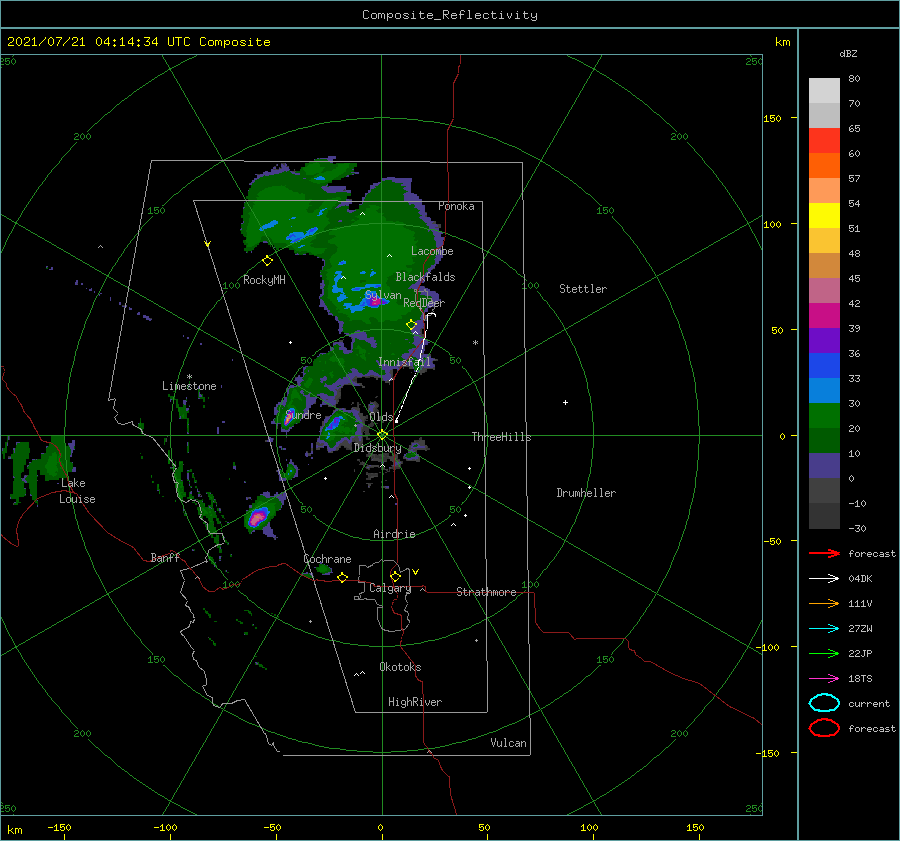Click the pink storm cell northwest of Cochrane
The height and width of the screenshot is (841, 900).
click(x=257, y=518)
